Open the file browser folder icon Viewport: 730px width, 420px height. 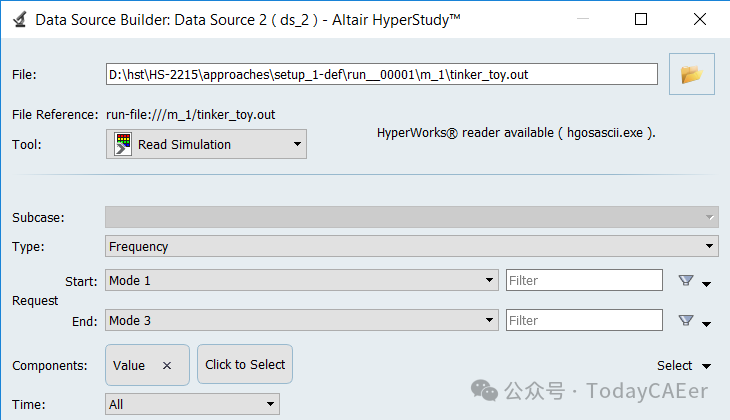click(692, 74)
